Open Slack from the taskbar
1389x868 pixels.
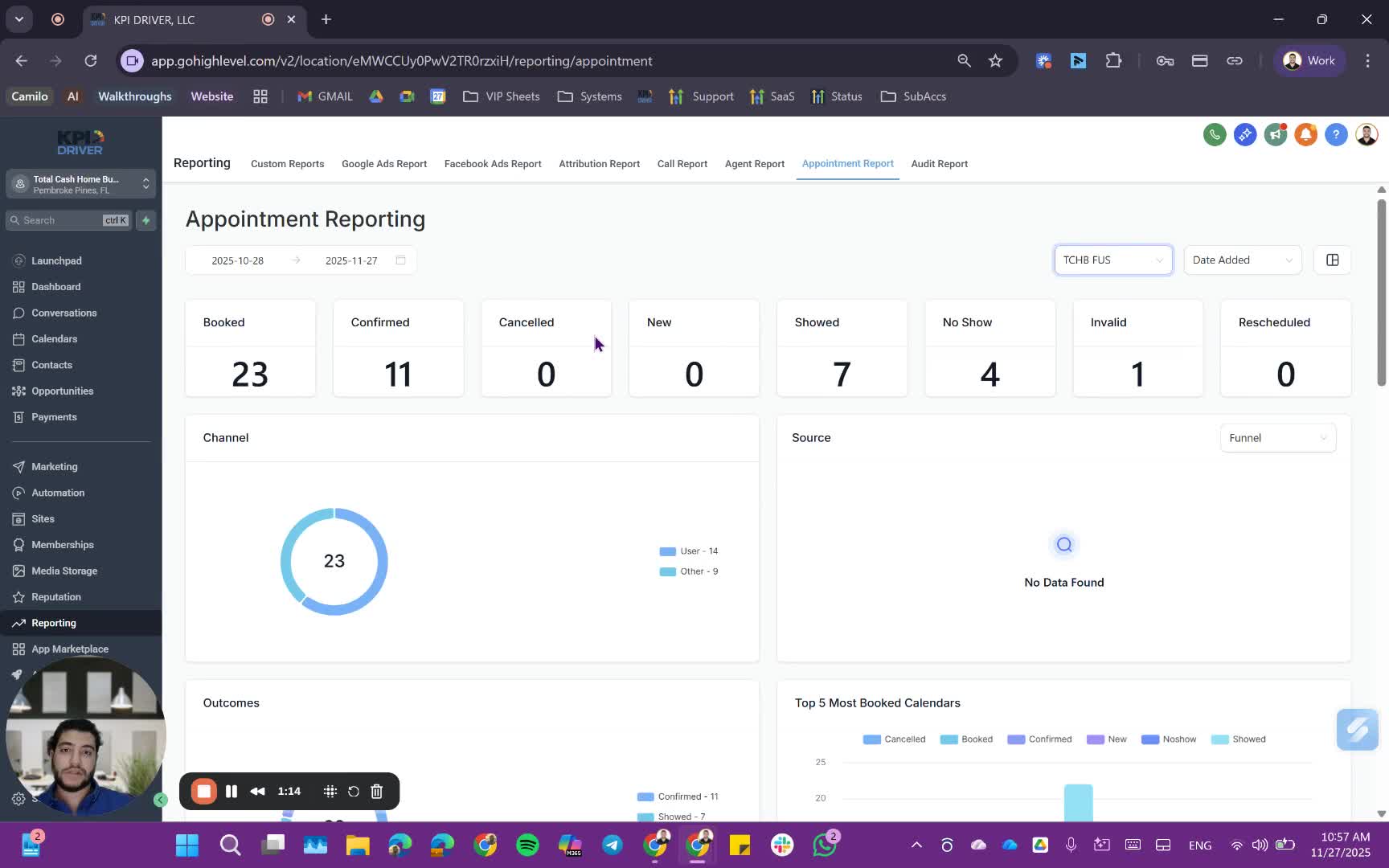tap(781, 845)
